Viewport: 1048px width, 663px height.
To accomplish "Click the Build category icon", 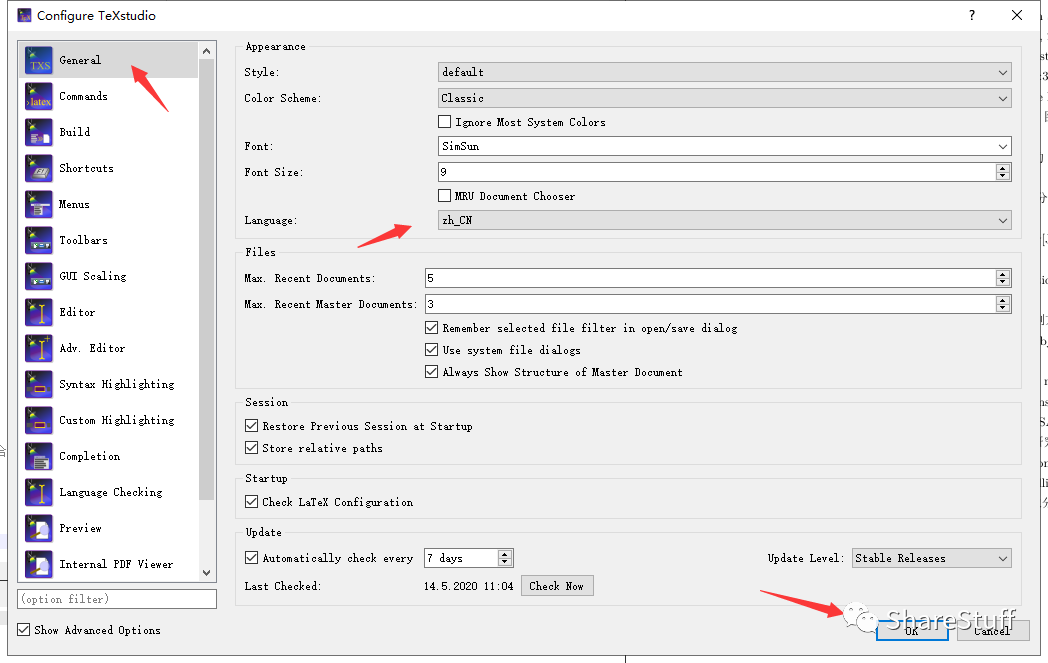I will coord(39,132).
